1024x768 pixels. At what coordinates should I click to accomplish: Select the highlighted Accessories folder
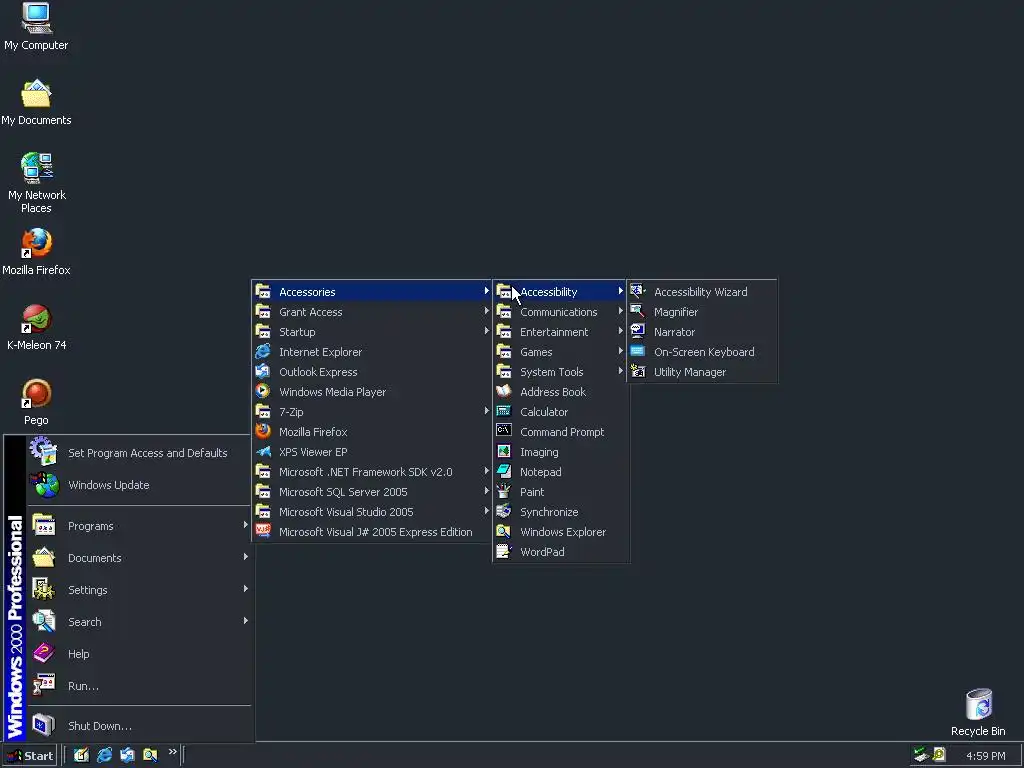pyautogui.click(x=372, y=292)
